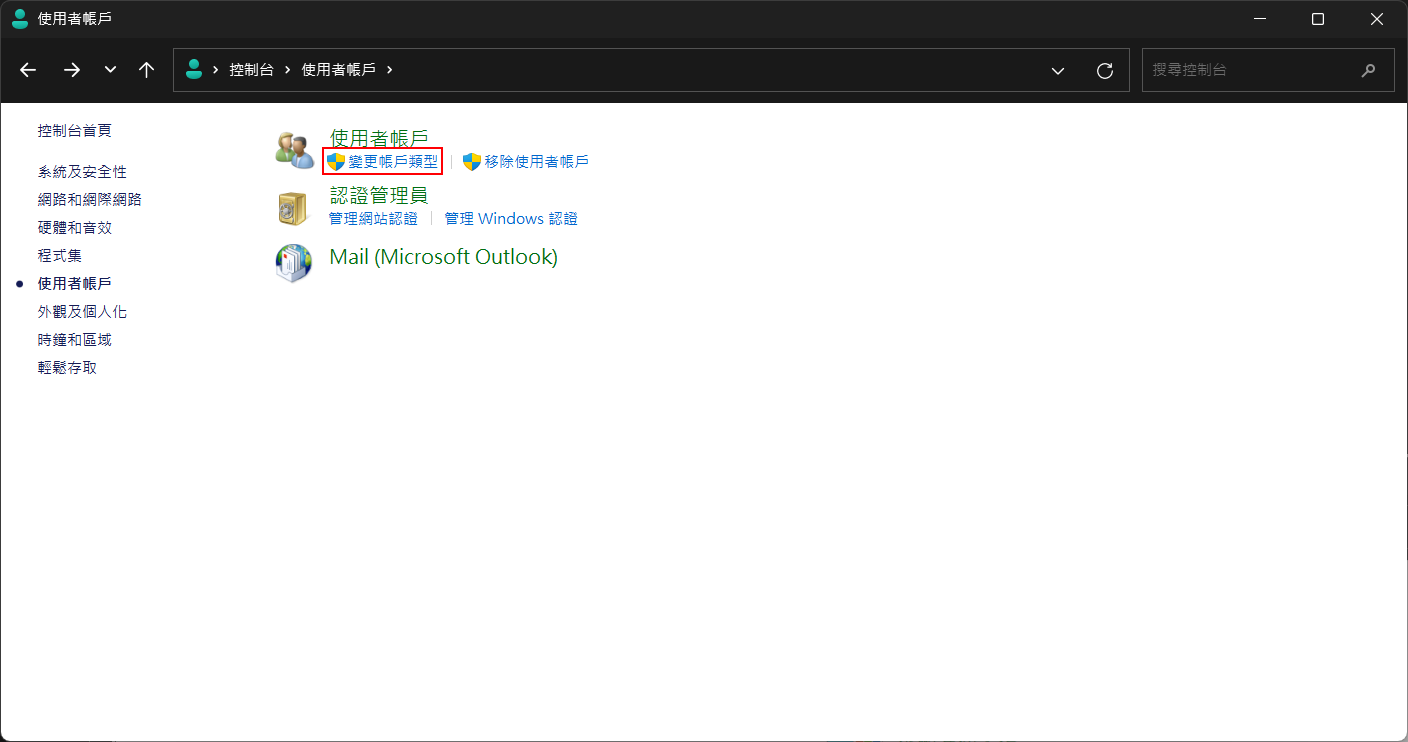Click 變更帳戶類型 link
Image resolution: width=1408 pixels, height=742 pixels.
tap(393, 161)
